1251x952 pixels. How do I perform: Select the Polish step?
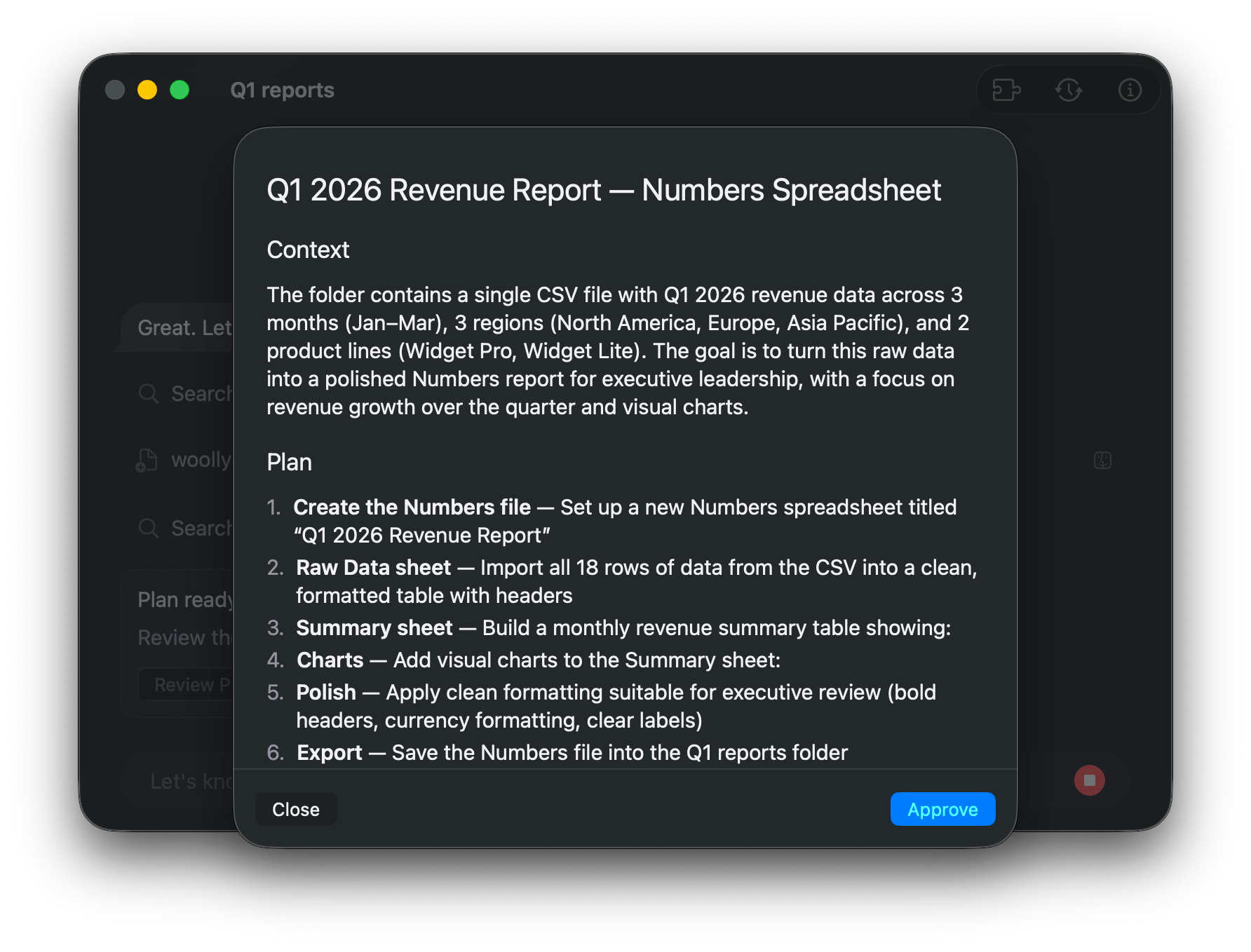602,706
